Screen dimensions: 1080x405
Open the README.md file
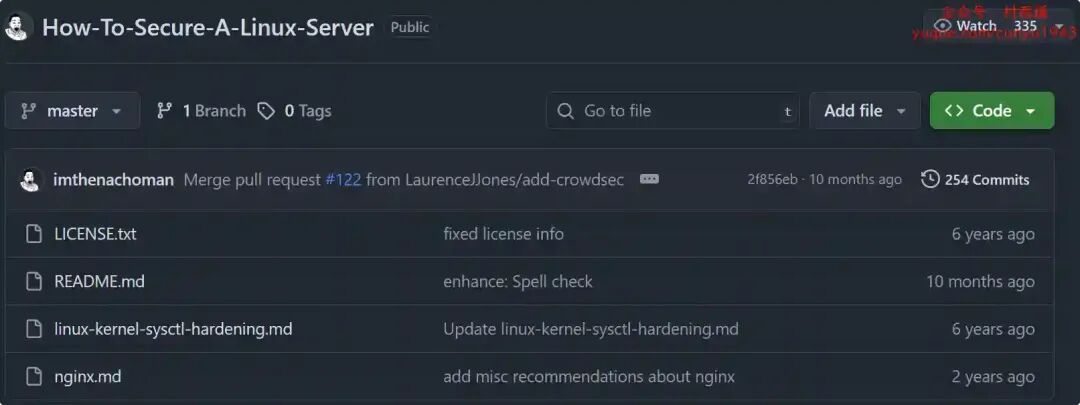[x=99, y=282]
